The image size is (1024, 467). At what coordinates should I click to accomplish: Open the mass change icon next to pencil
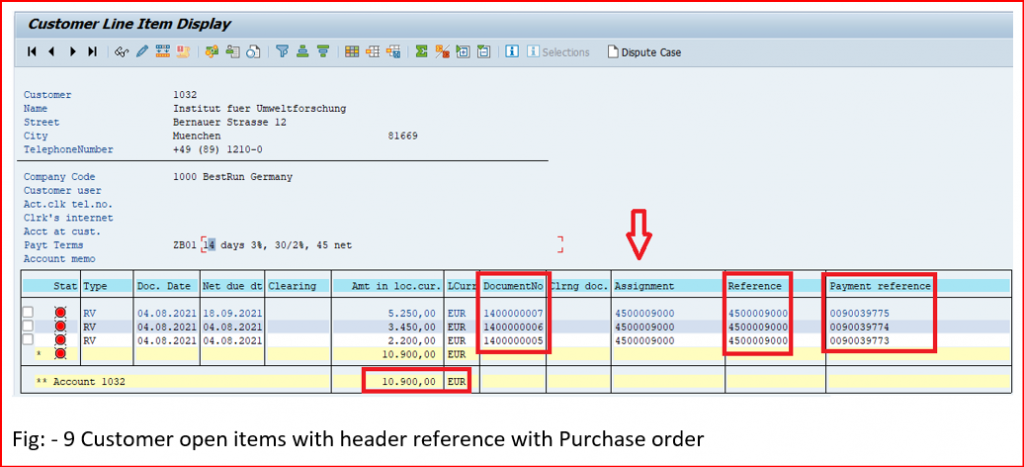tap(163, 52)
